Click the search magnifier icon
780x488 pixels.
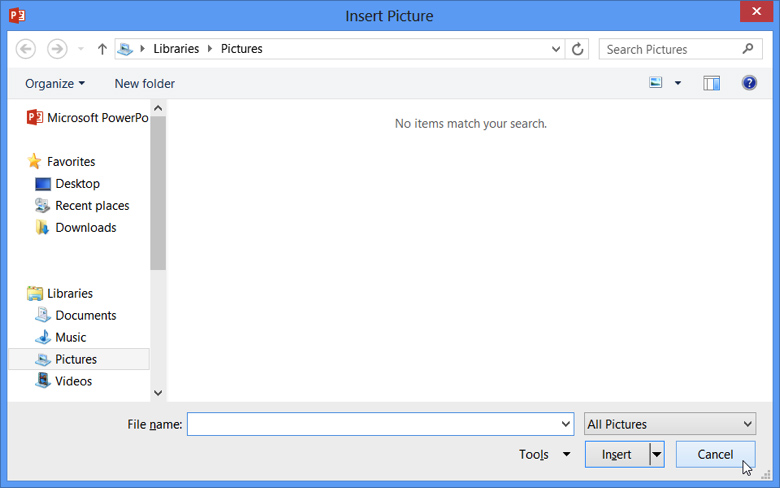coord(748,49)
